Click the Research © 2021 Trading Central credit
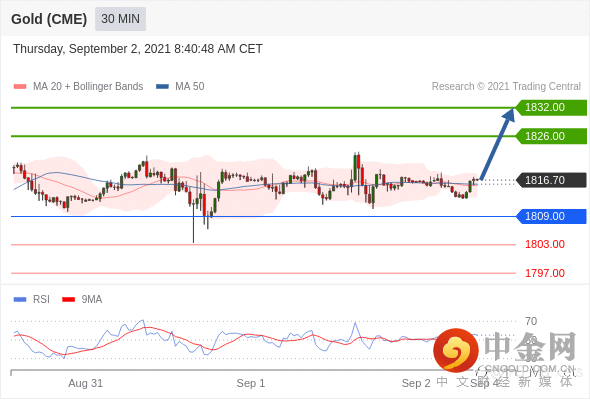 [506, 87]
